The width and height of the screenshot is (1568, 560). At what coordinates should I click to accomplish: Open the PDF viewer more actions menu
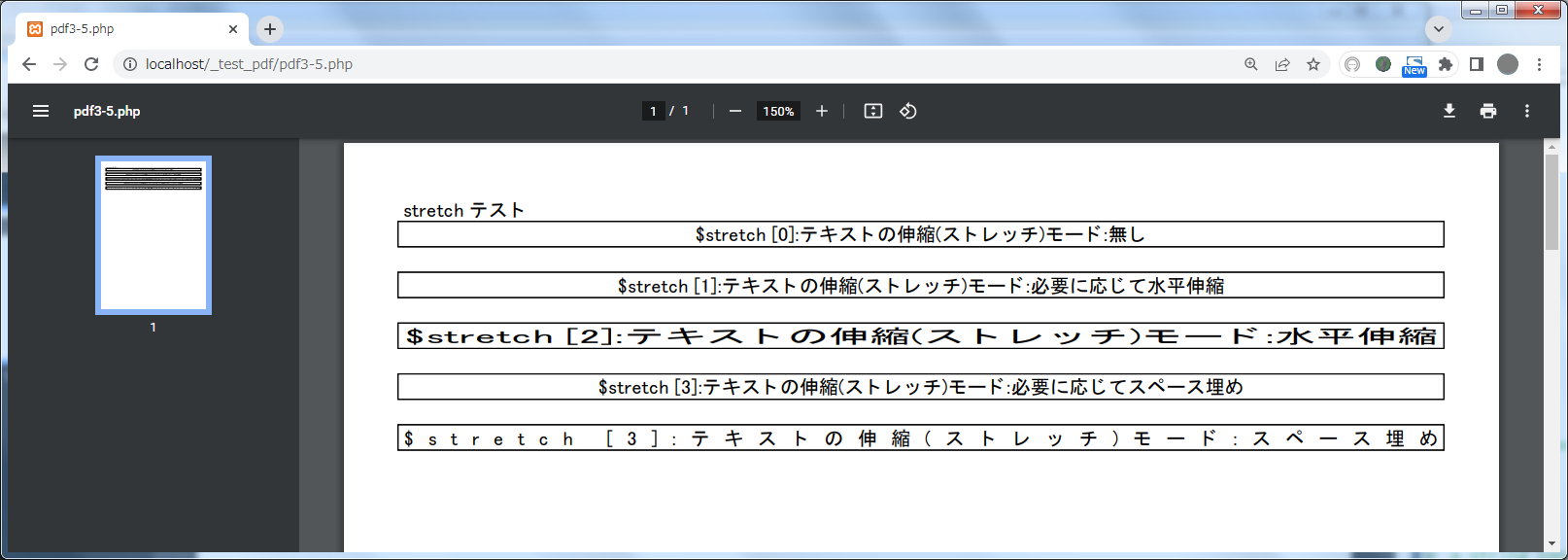1527,111
